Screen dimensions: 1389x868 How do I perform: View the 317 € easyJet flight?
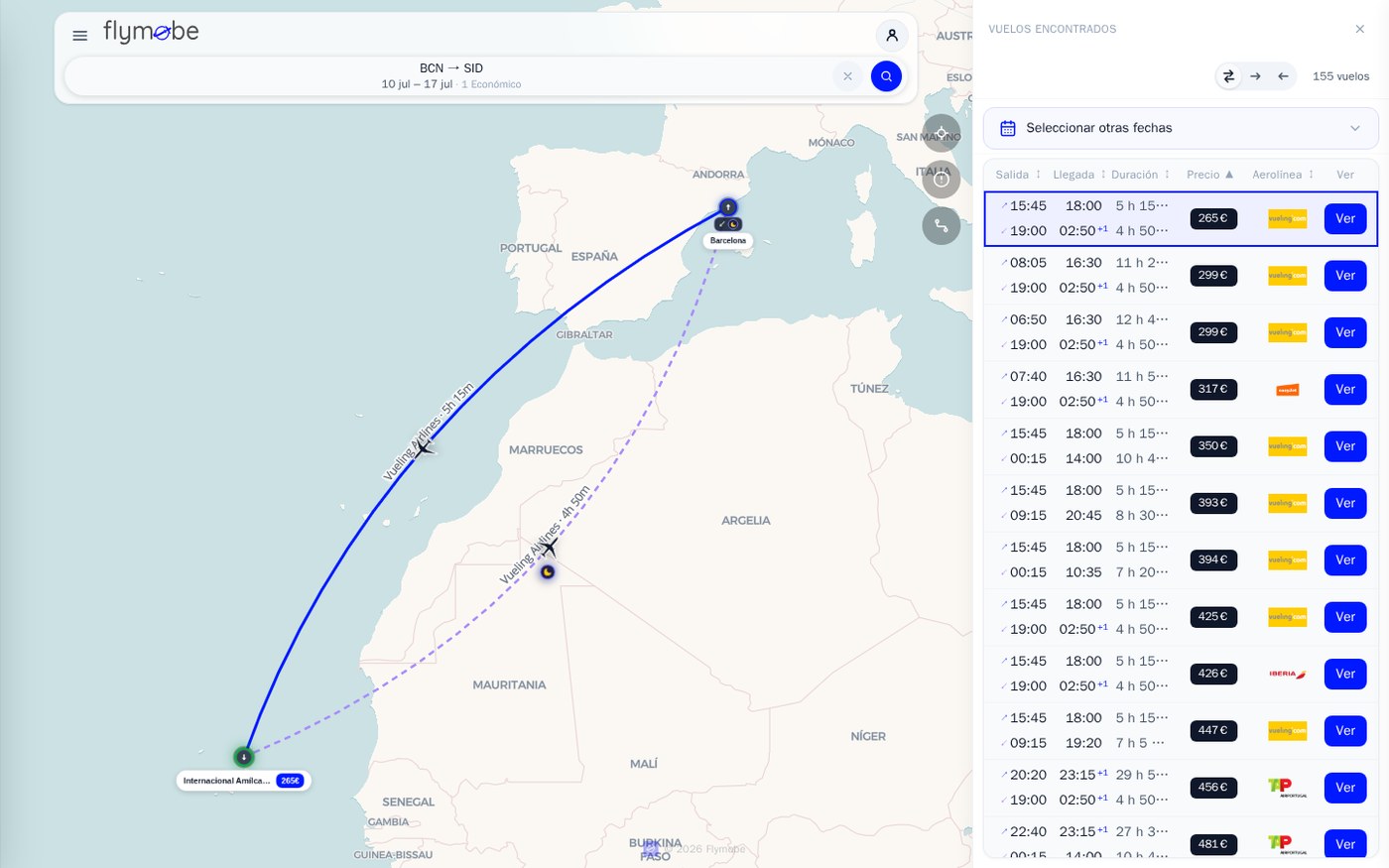click(1345, 390)
